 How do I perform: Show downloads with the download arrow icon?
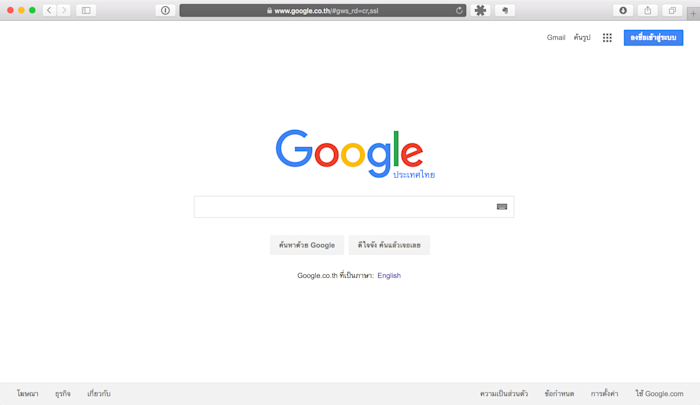point(623,10)
